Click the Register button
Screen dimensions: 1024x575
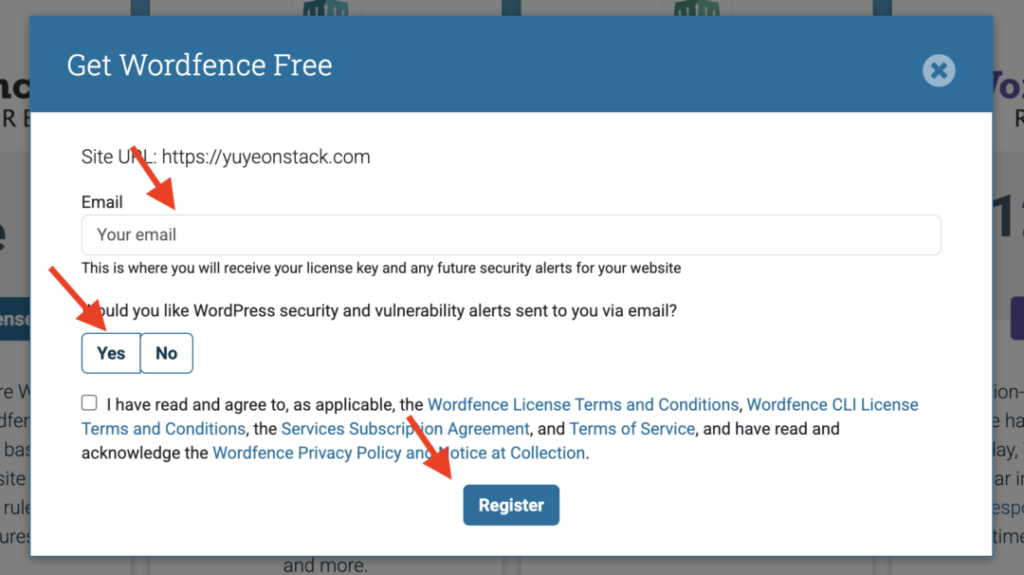coord(511,505)
